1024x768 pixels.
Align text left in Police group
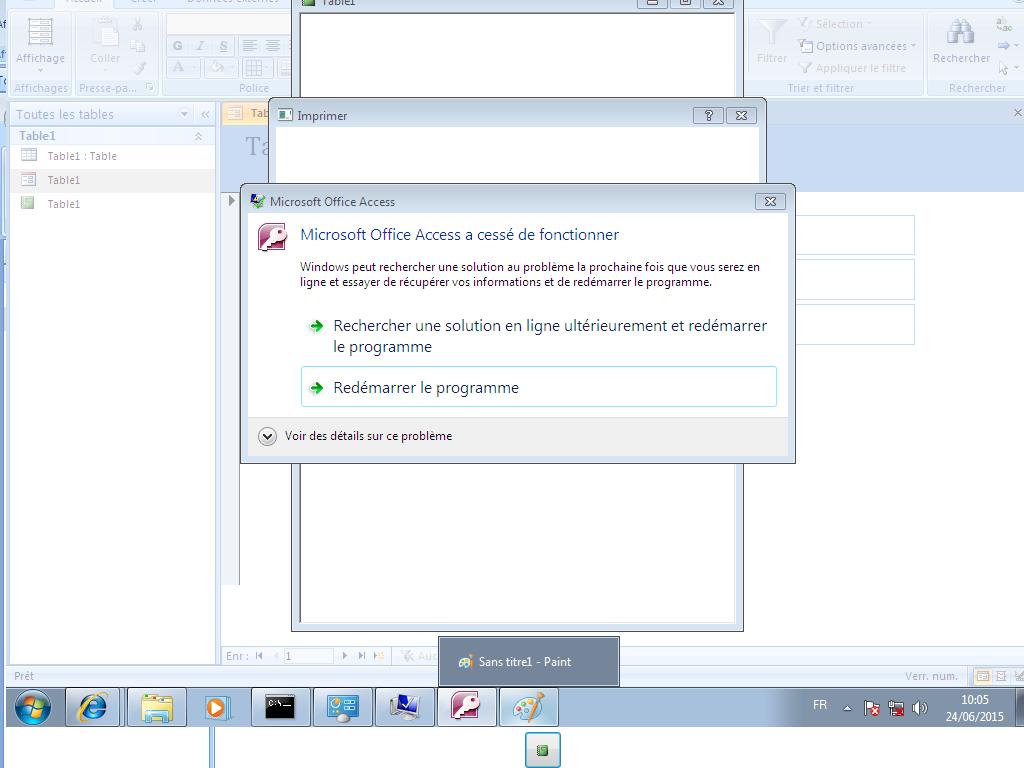[249, 46]
